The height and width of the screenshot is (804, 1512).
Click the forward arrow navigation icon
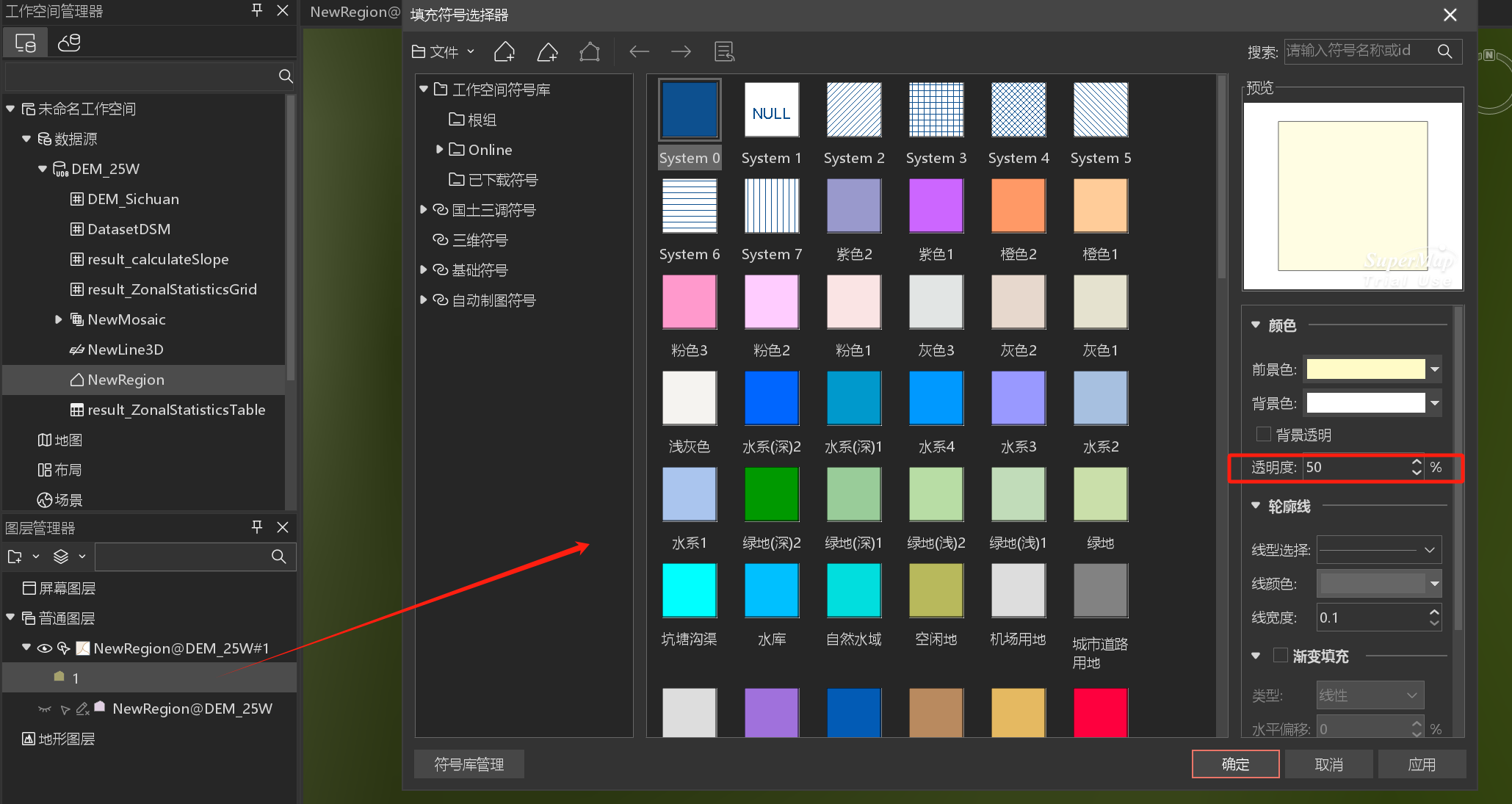point(681,51)
